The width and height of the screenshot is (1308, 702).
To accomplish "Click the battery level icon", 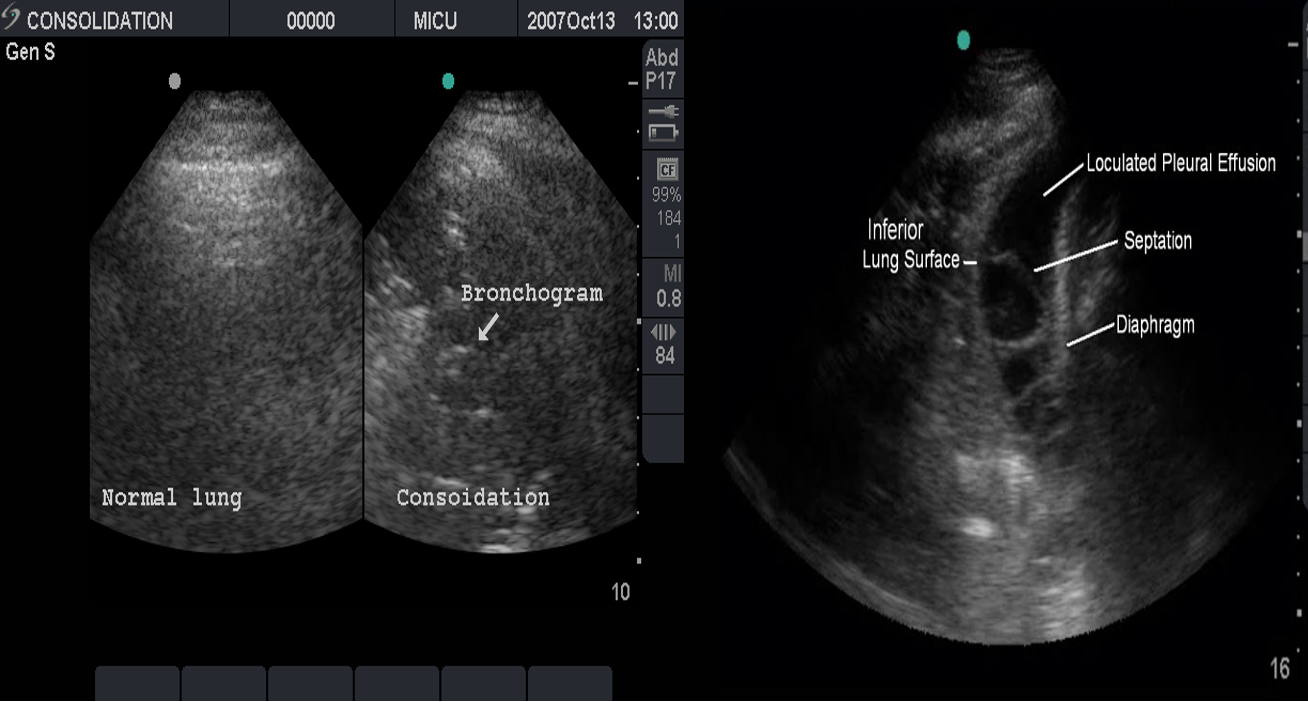I will click(663, 131).
